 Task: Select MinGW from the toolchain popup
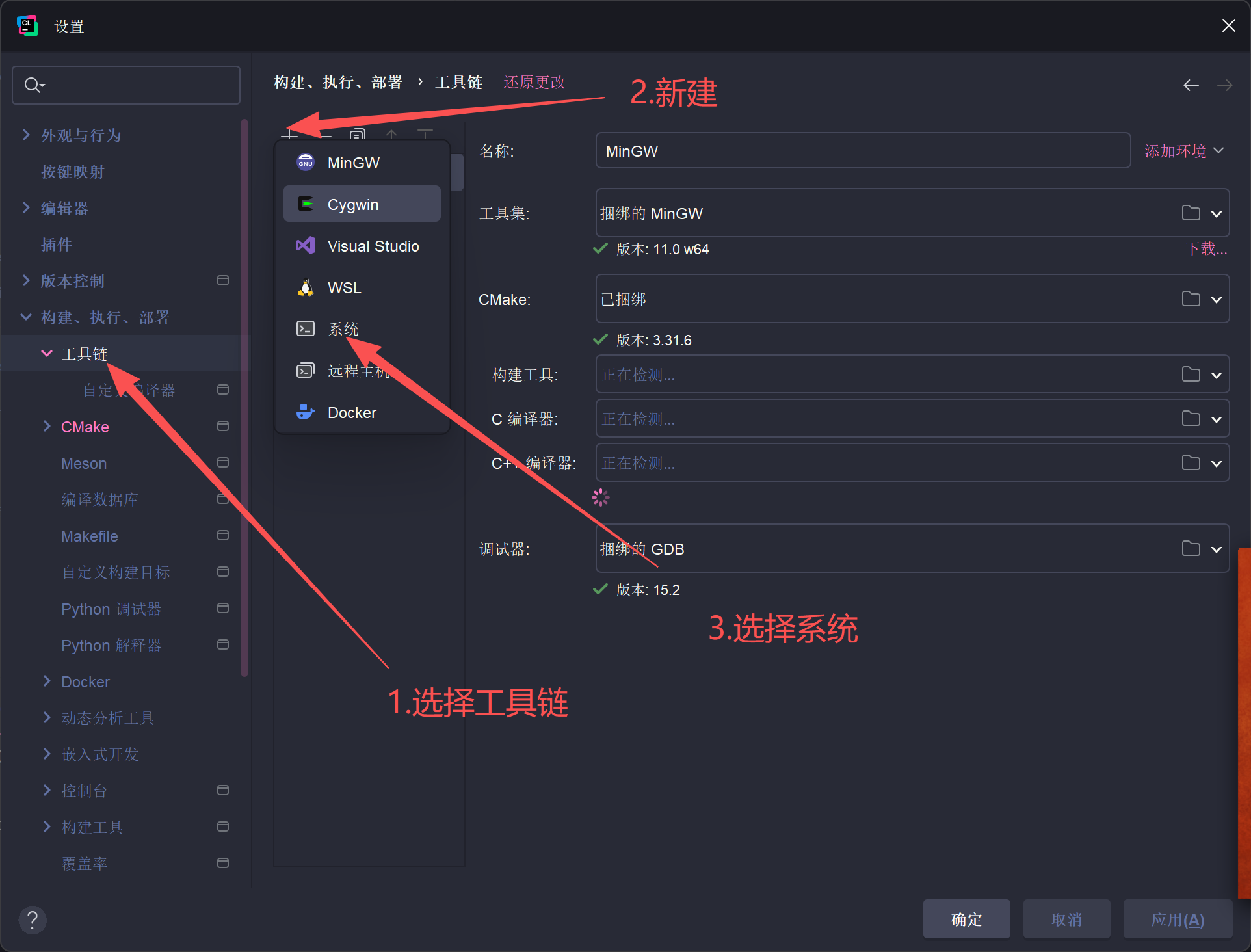tap(362, 163)
